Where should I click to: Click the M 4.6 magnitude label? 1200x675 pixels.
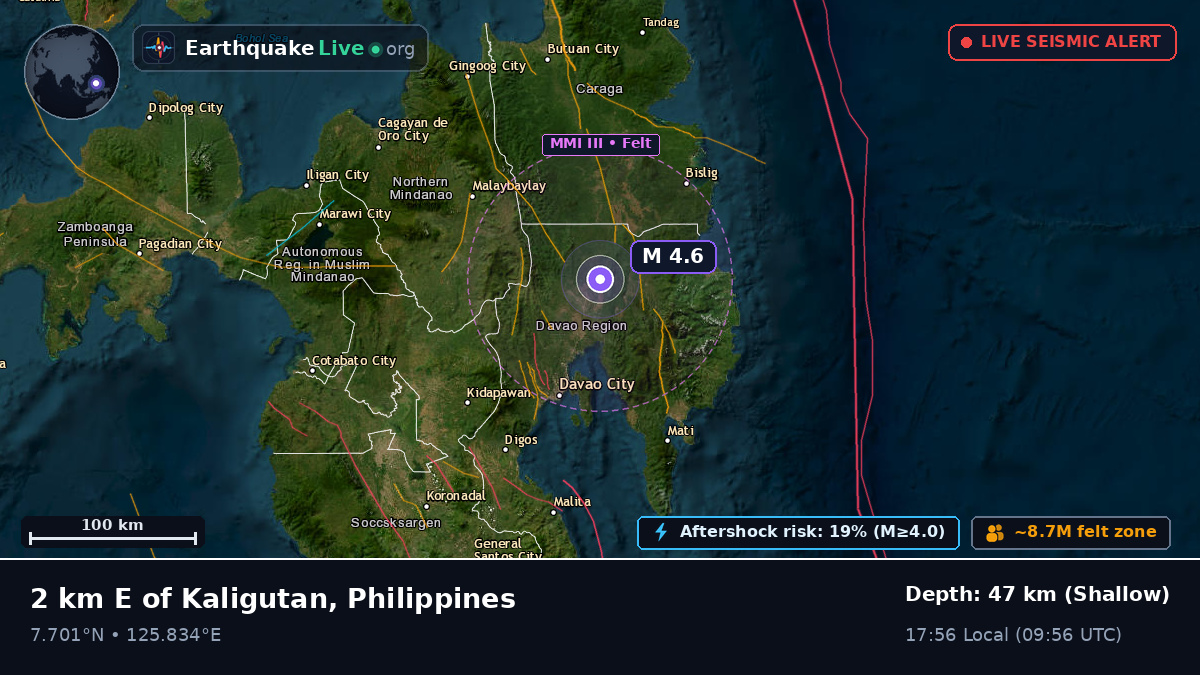(673, 257)
